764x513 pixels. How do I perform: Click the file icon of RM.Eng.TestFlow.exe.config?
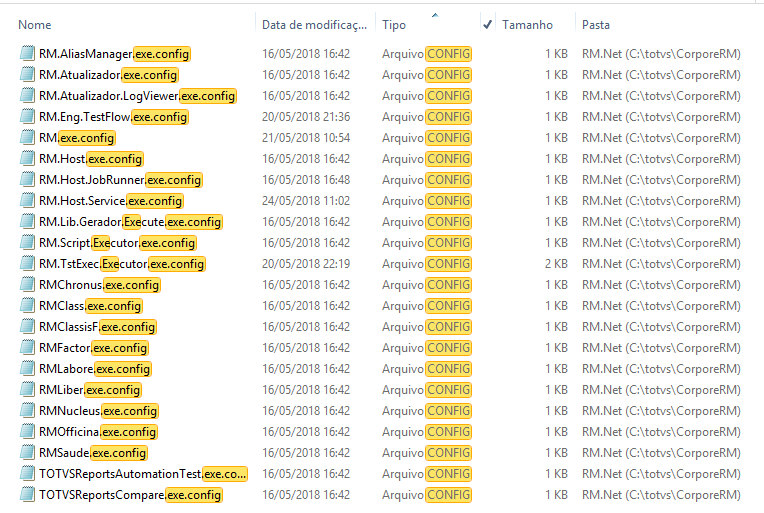27,116
